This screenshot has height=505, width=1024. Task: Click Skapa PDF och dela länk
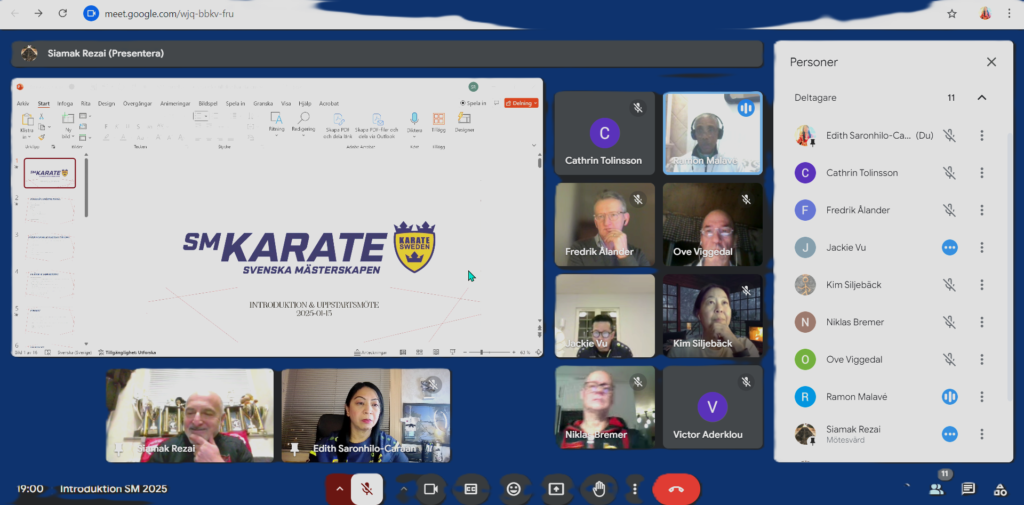click(338, 124)
